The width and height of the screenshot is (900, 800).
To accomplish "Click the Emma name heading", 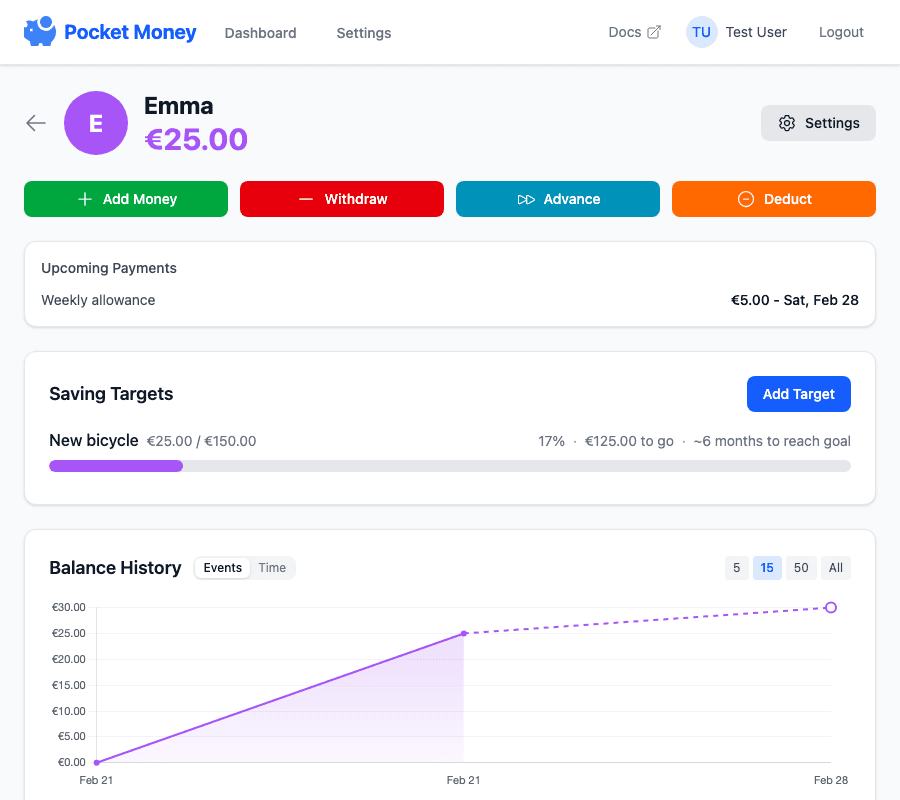I will point(179,106).
